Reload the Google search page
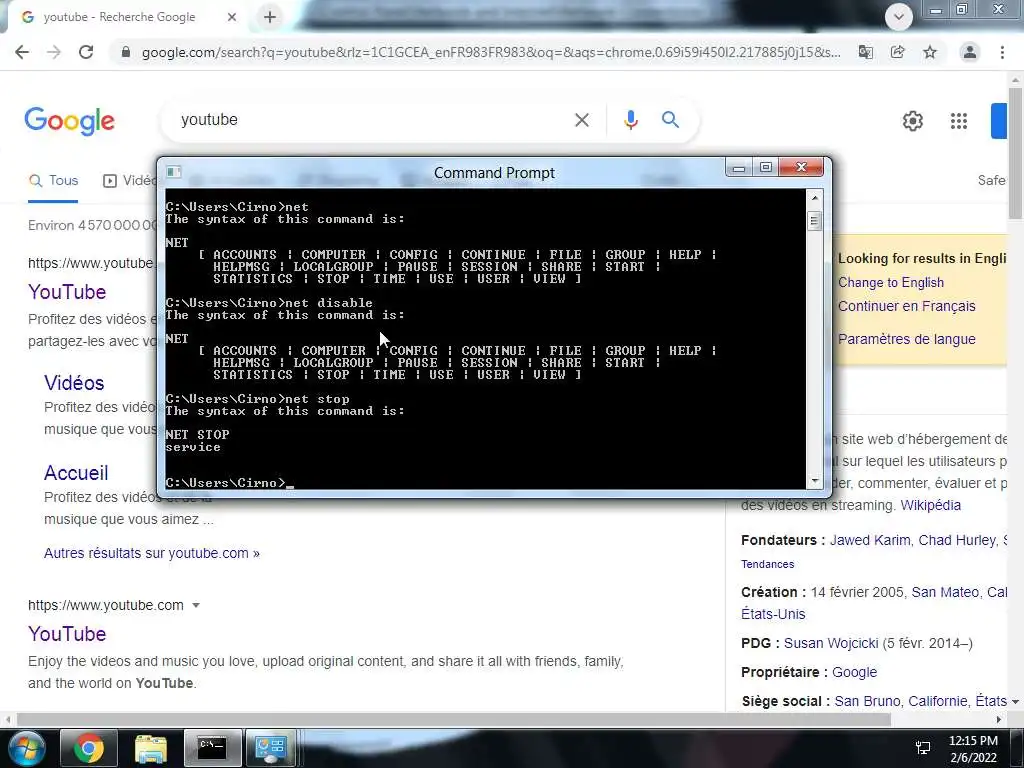Image resolution: width=1024 pixels, height=768 pixels. 86,52
